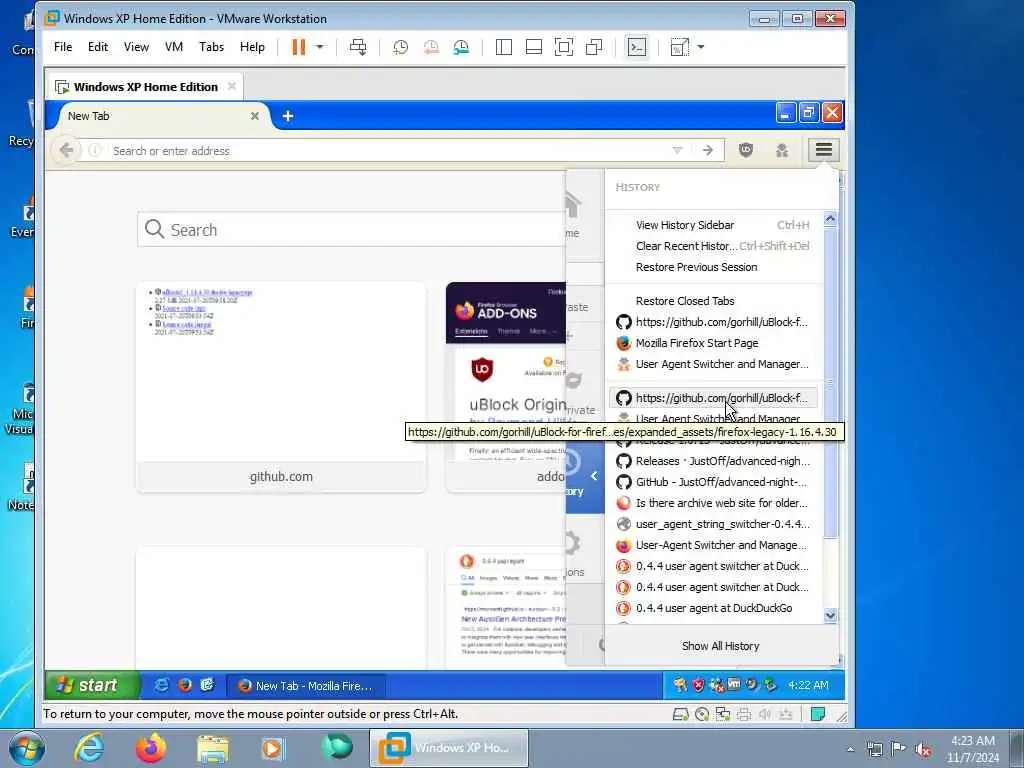Open Is there archive web site history entry
The image size is (1024, 768).
pyautogui.click(x=714, y=503)
